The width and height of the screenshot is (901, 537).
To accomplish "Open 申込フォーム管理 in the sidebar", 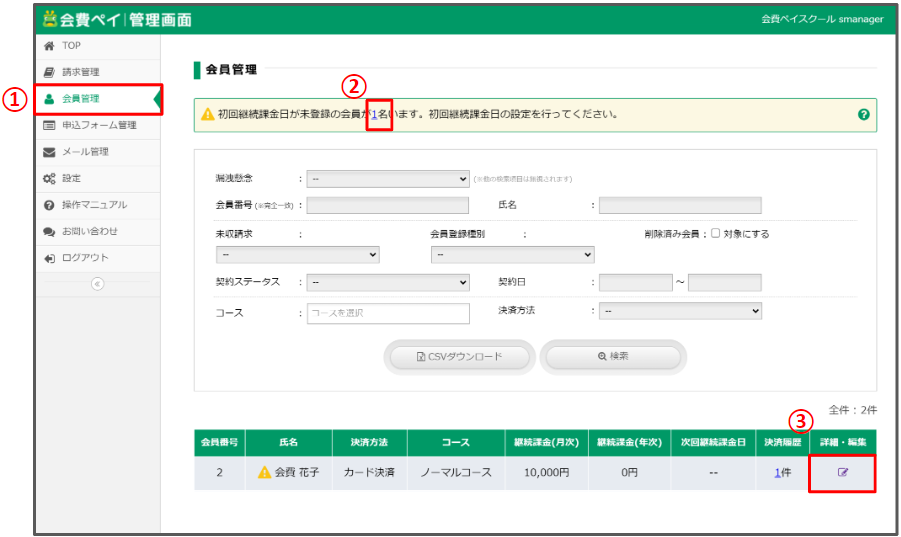I will (98, 125).
